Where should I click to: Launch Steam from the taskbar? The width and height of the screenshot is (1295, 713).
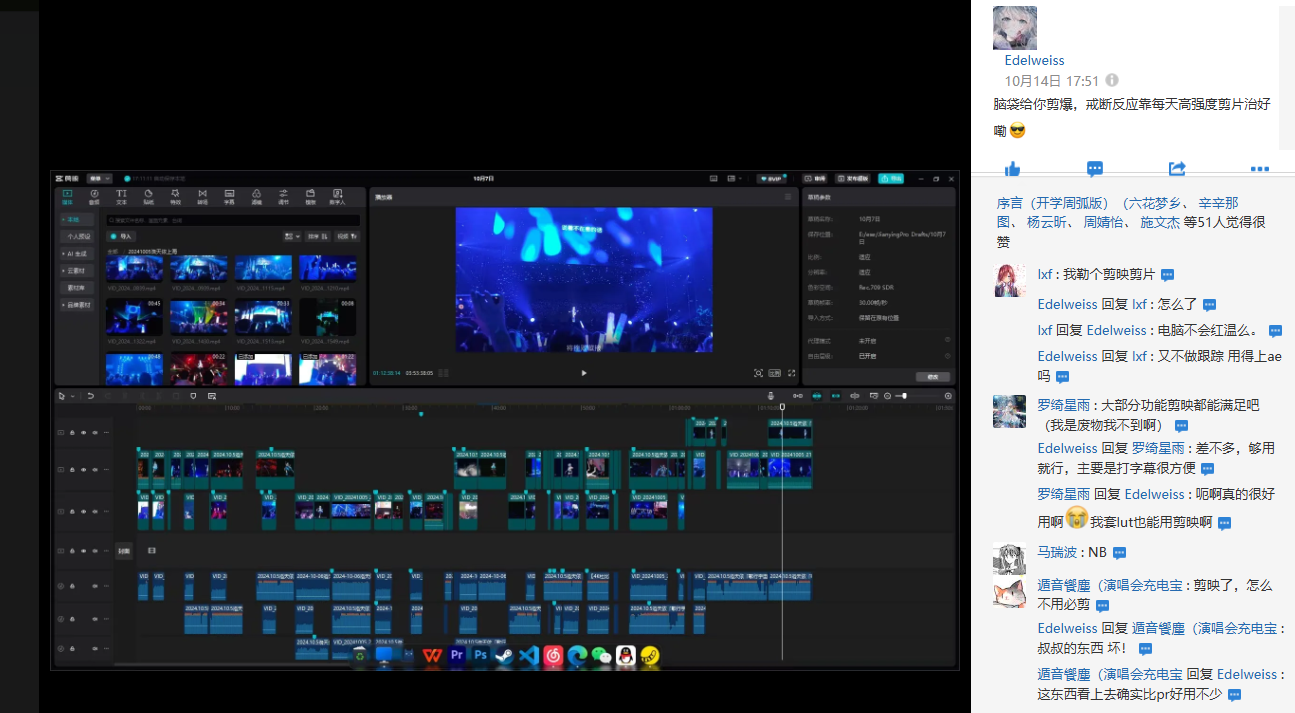tap(505, 655)
